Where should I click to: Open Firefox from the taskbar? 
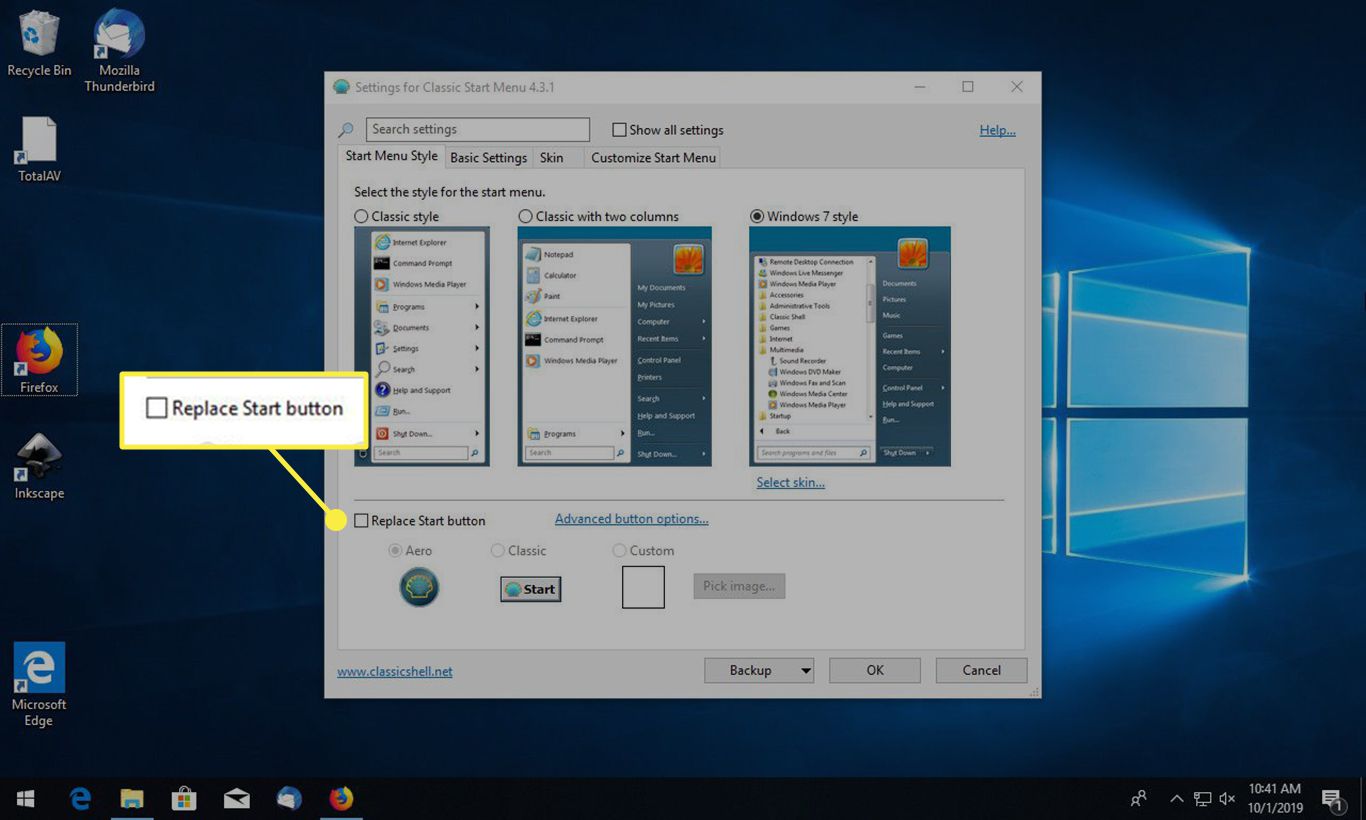(x=341, y=798)
